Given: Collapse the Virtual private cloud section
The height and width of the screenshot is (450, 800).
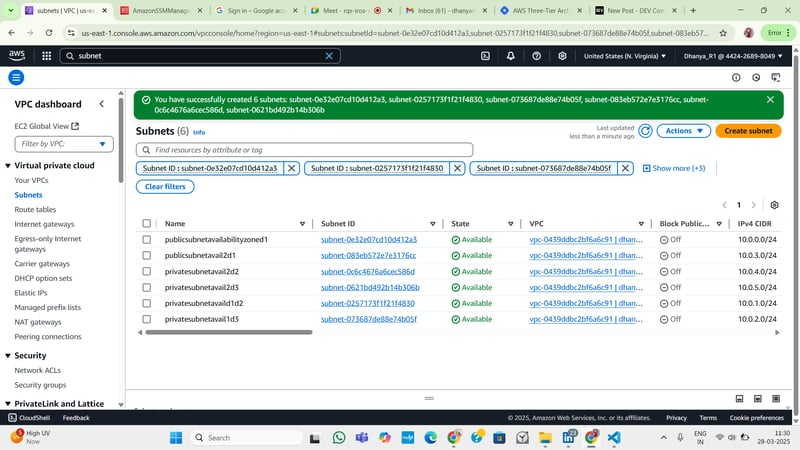Looking at the screenshot, I should tap(8, 165).
